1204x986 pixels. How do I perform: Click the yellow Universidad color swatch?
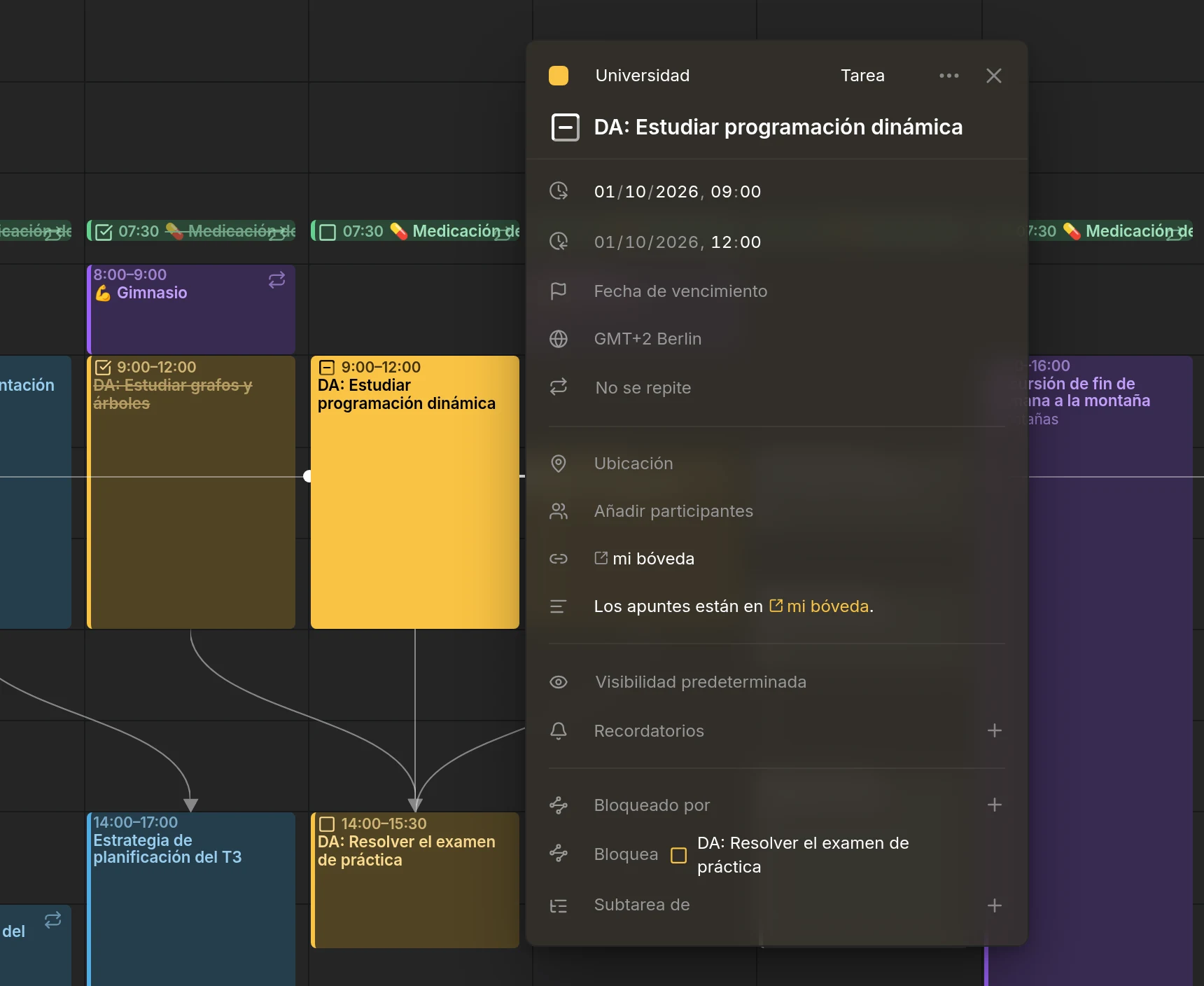pyautogui.click(x=559, y=76)
